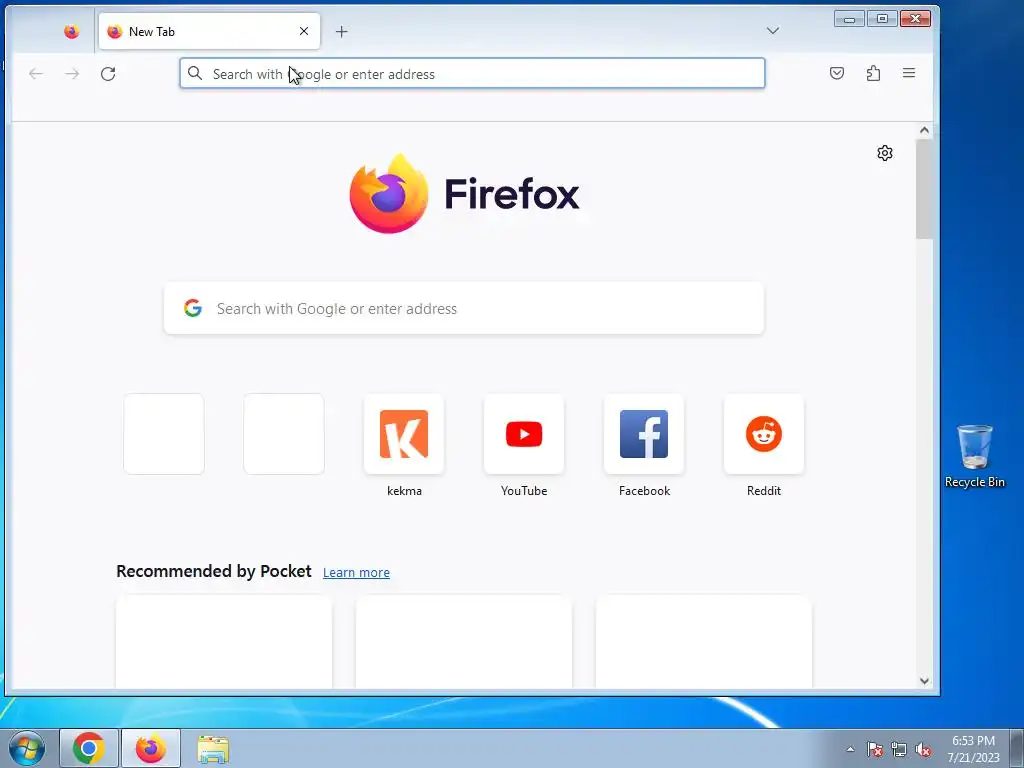Expand the list all tabs chevron
1024x768 pixels.
[x=773, y=31]
